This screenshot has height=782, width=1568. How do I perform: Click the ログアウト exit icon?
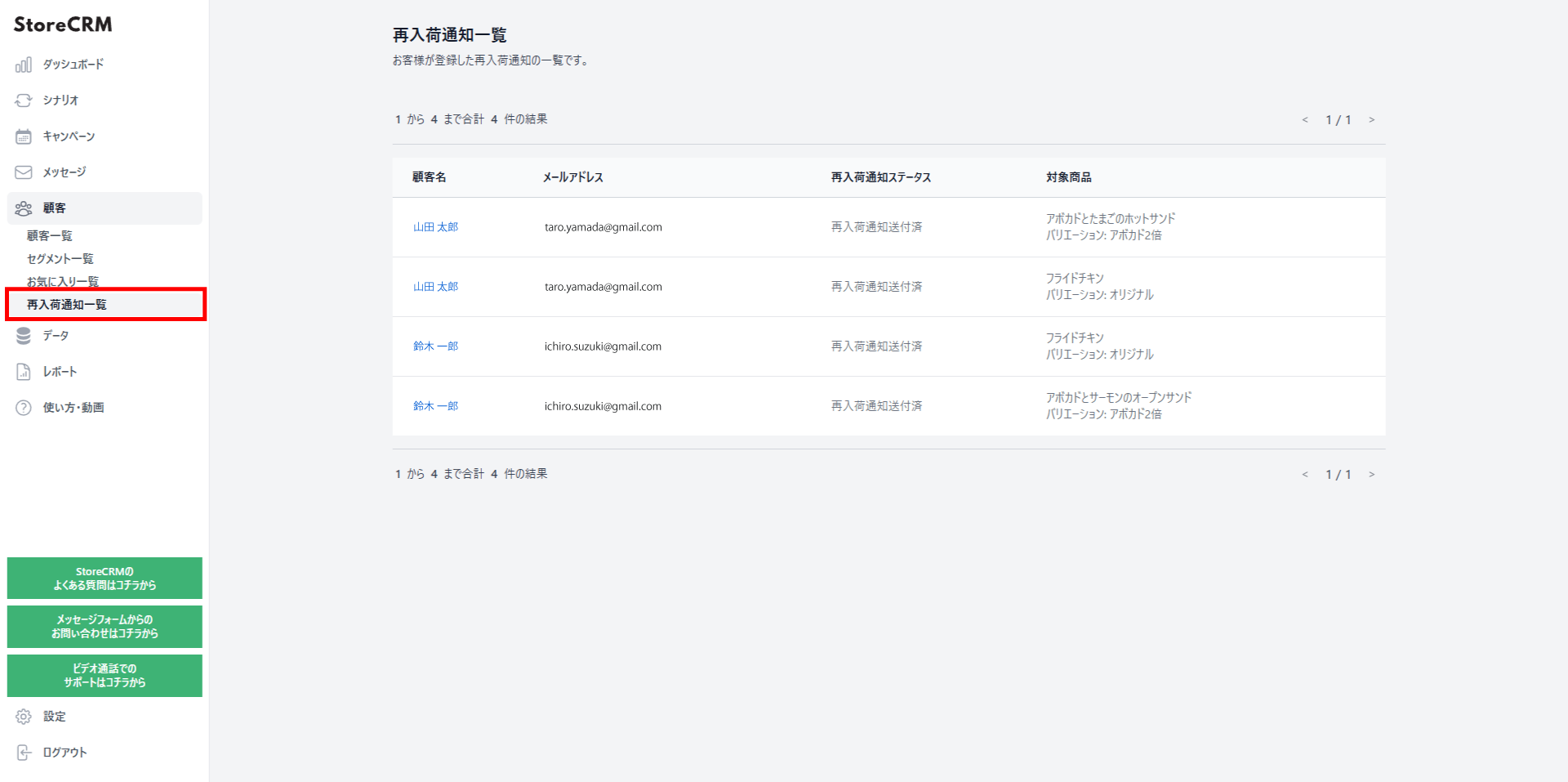coord(24,753)
